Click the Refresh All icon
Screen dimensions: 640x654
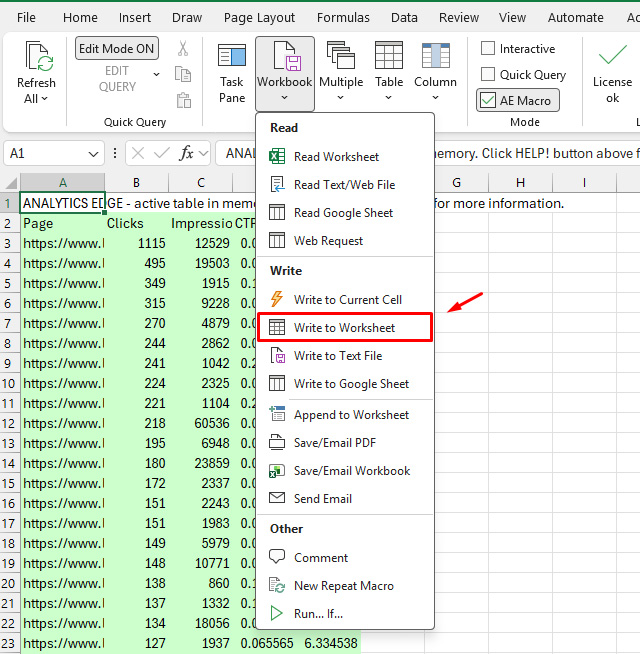[39, 56]
